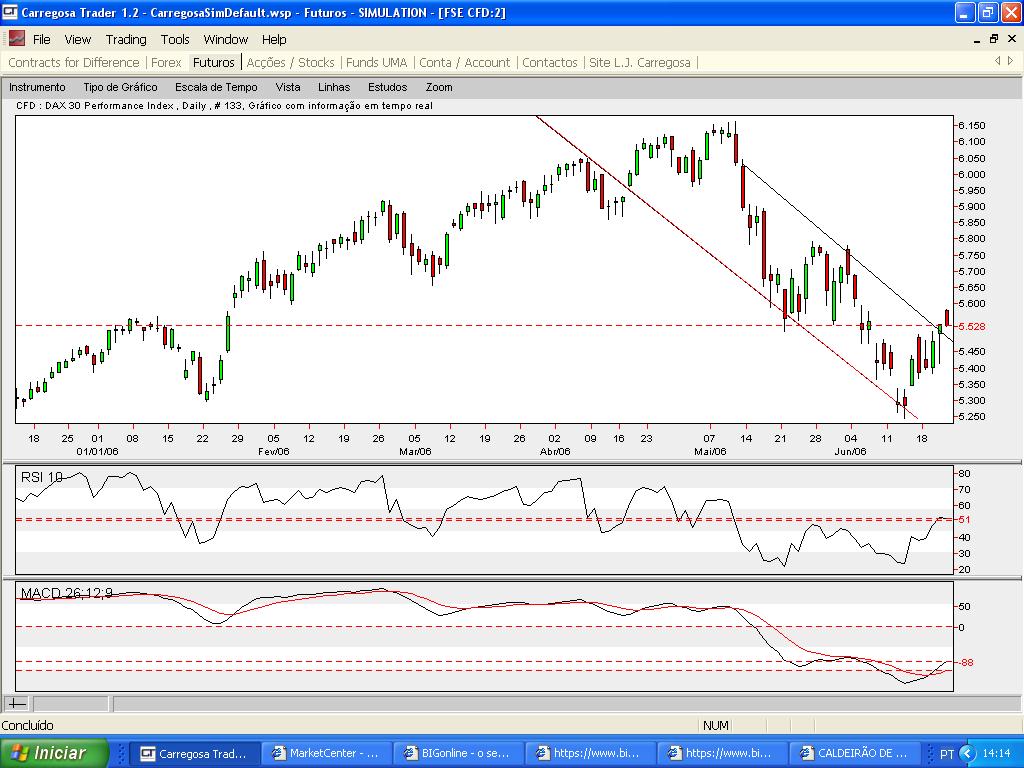1024x768 pixels.
Task: Open the Trading menu
Action: 126,39
